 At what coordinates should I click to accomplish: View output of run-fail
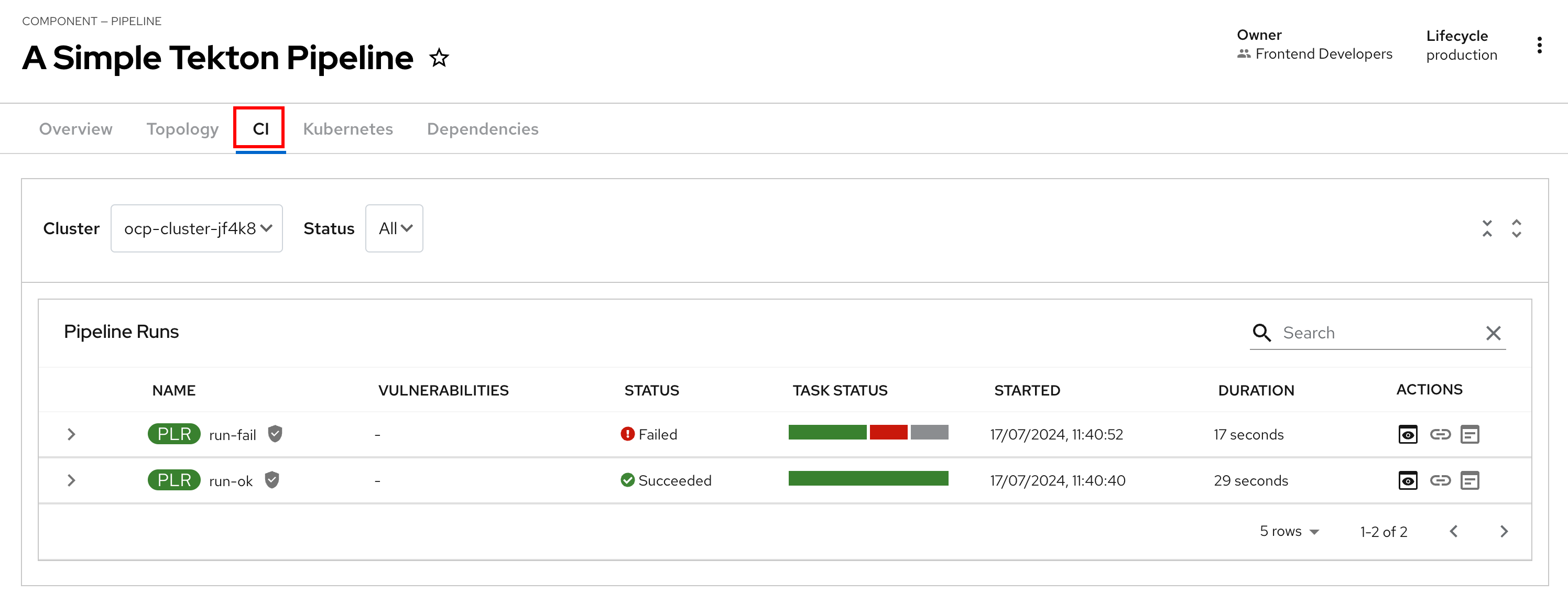pyautogui.click(x=1407, y=434)
